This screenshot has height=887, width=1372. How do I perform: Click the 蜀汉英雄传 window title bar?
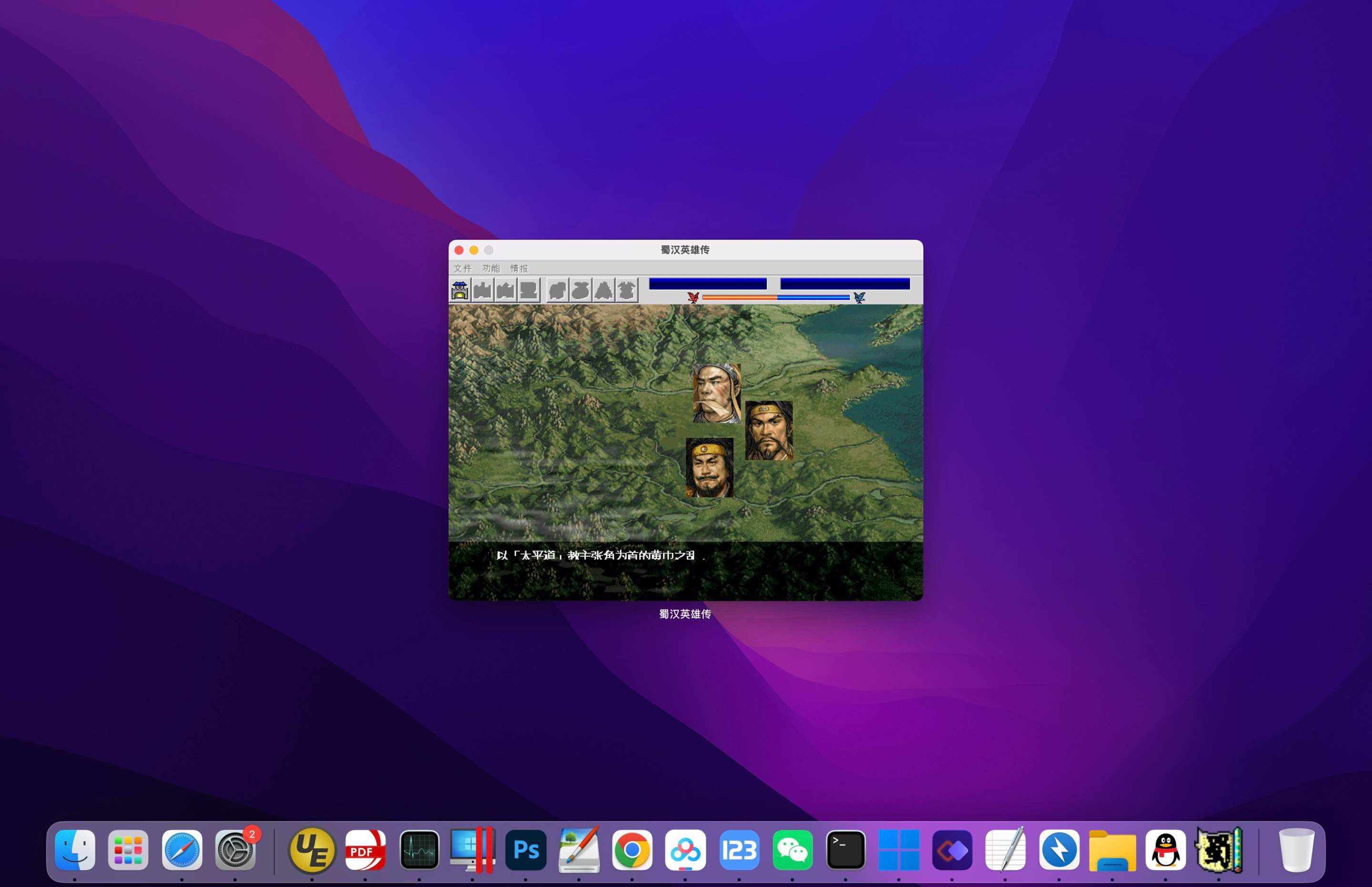(686, 250)
